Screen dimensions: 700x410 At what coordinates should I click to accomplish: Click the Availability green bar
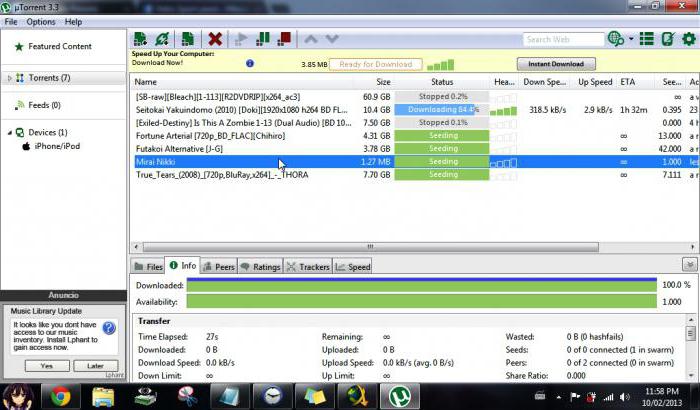point(422,302)
